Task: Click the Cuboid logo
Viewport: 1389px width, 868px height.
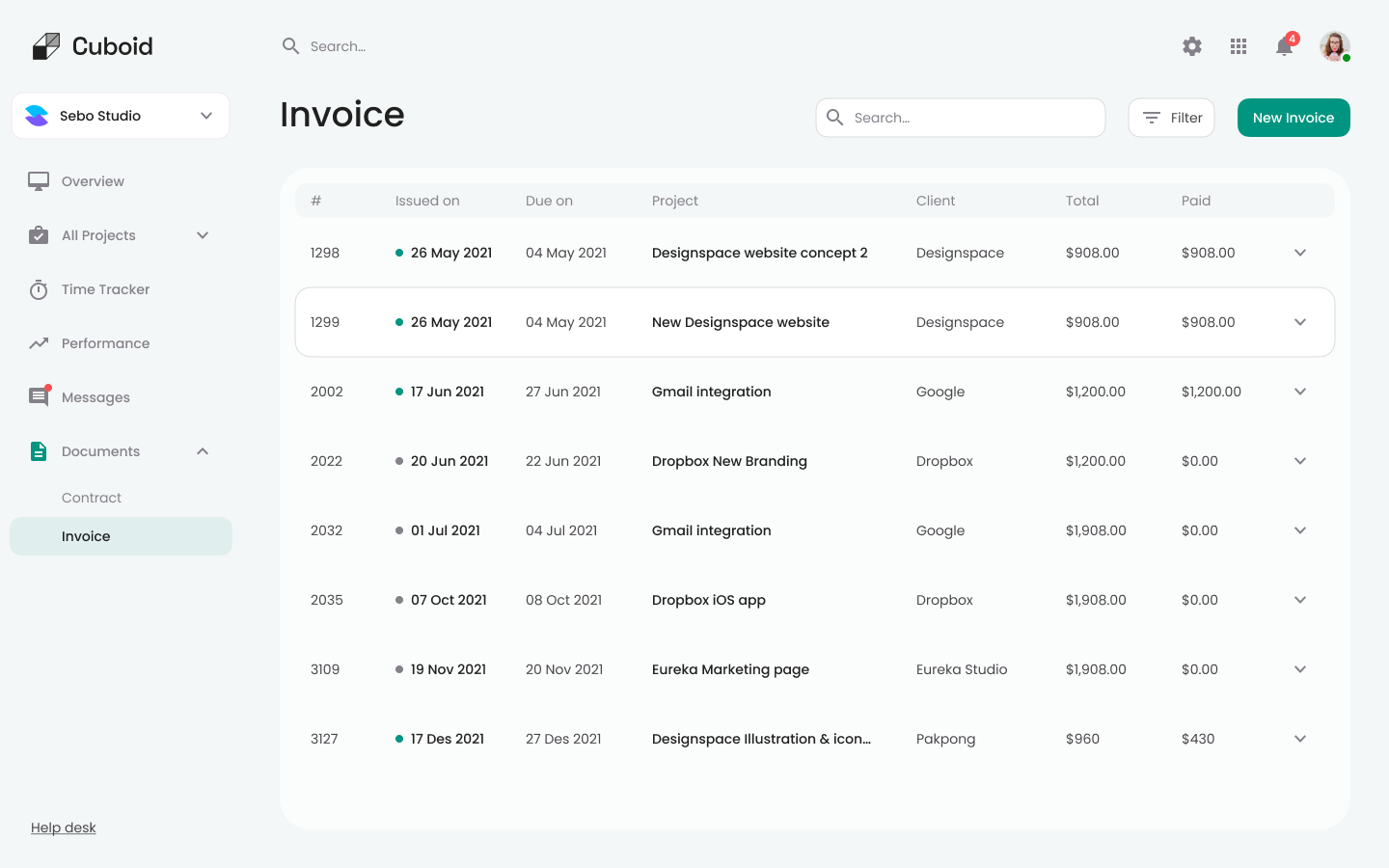Action: (93, 45)
